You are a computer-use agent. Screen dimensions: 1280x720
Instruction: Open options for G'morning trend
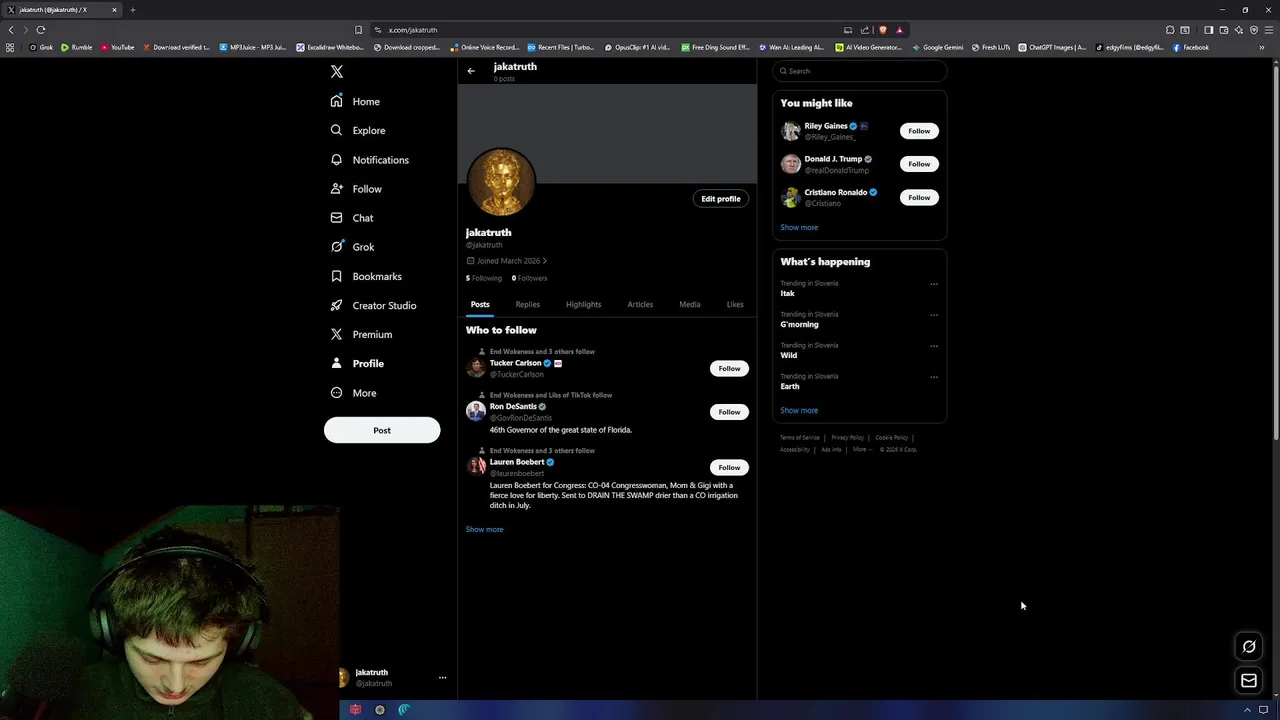coord(934,315)
